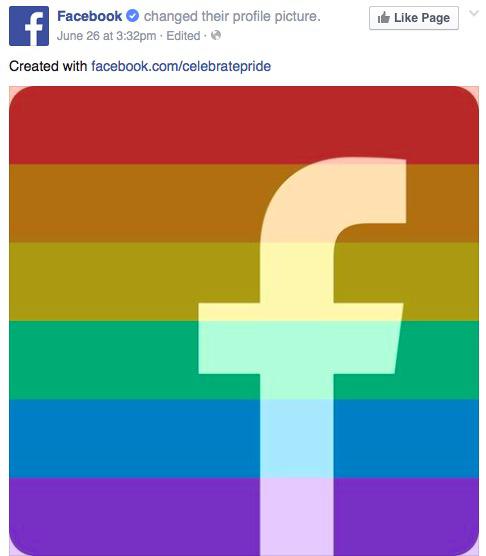Image resolution: width=486 pixels, height=556 pixels.
Task: Open the Facebook page avatar icon
Action: [29, 26]
